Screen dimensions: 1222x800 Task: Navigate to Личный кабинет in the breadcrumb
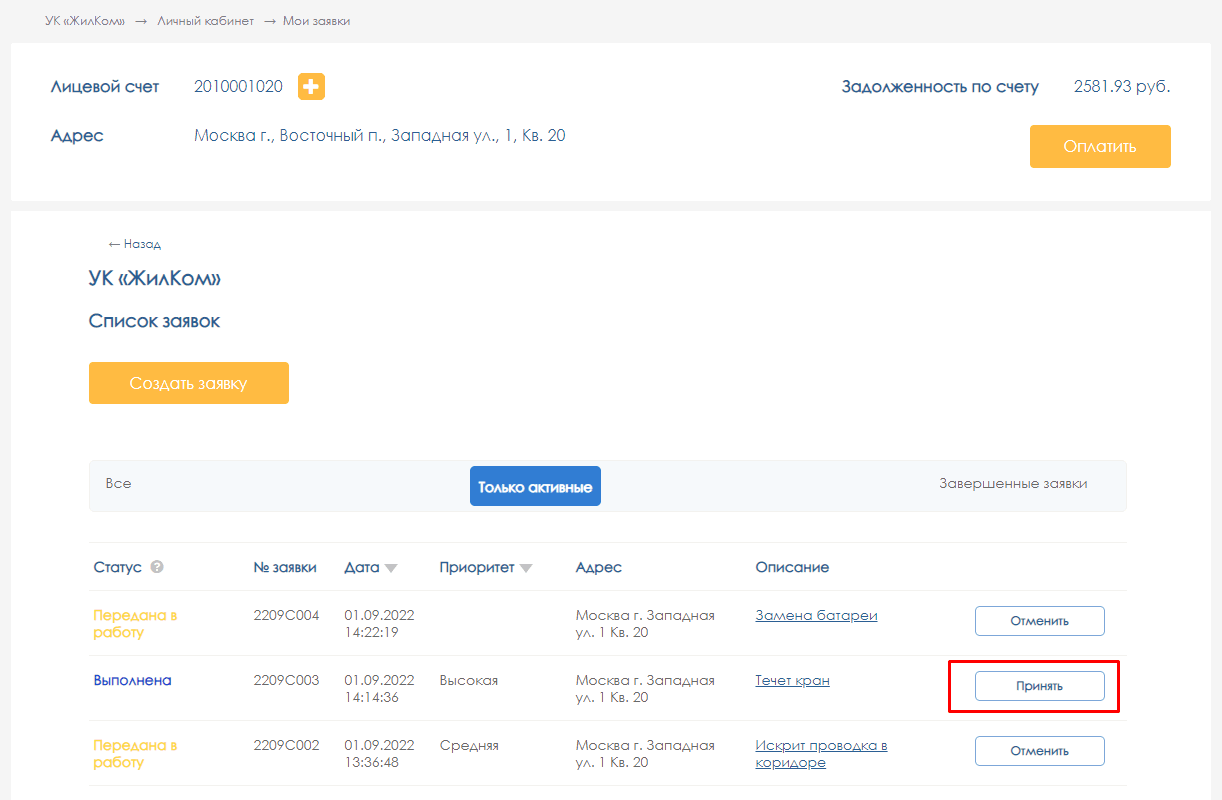coord(205,20)
